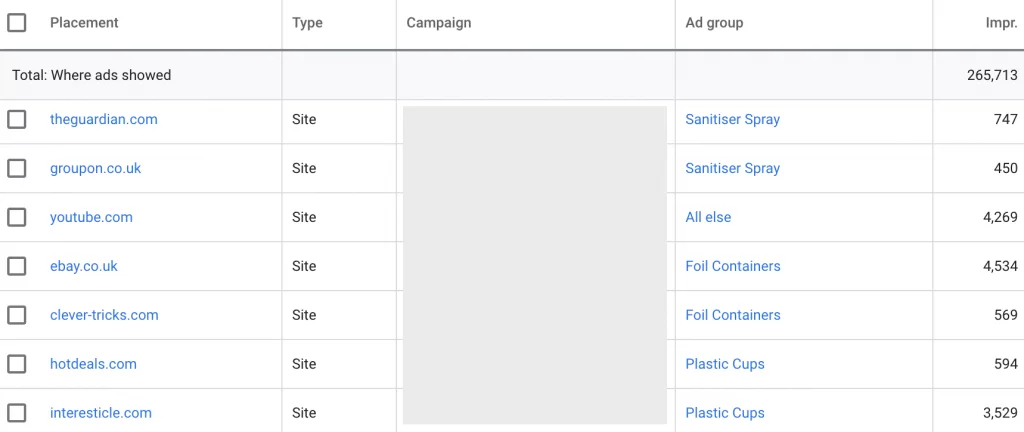Screen dimensions: 1024x432
Task: Check the theguardian.com row checkbox
Action: 17,119
